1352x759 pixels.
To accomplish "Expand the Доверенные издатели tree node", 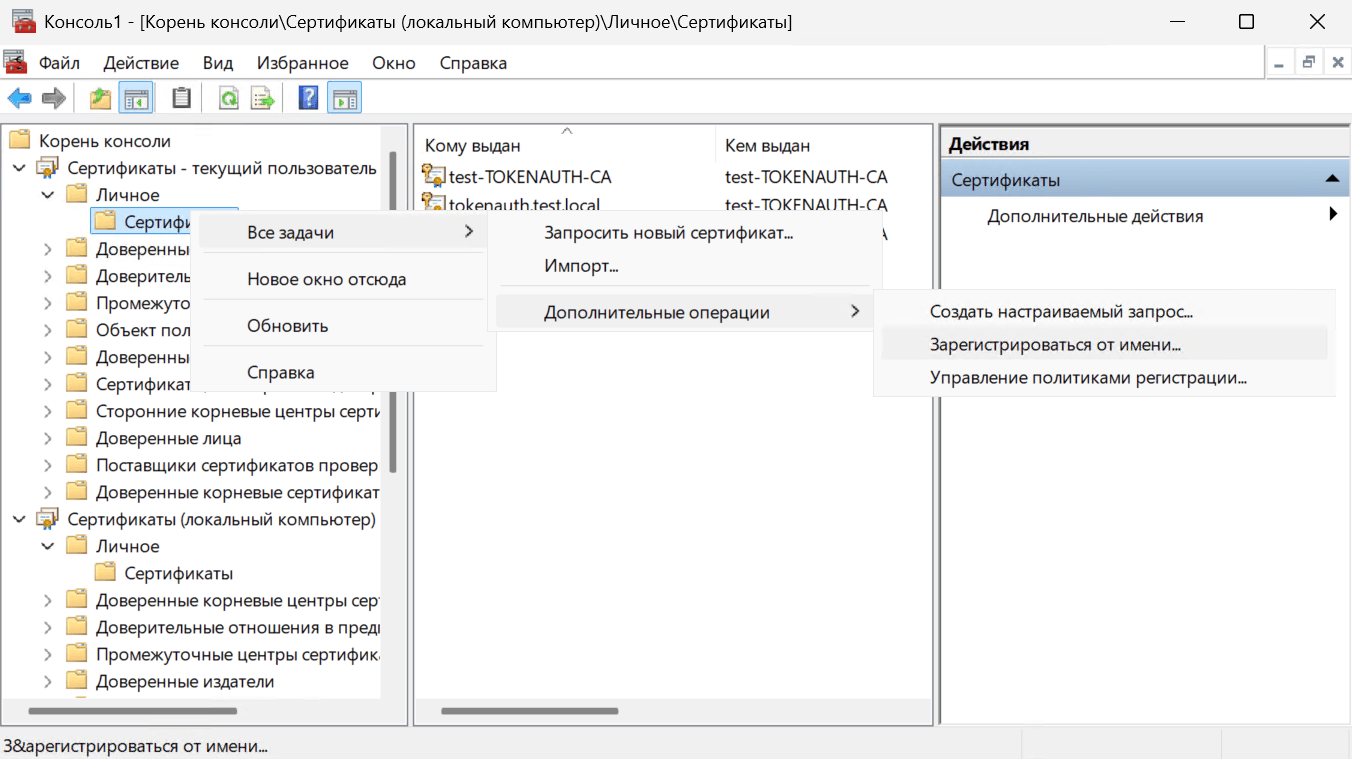I will (x=48, y=682).
